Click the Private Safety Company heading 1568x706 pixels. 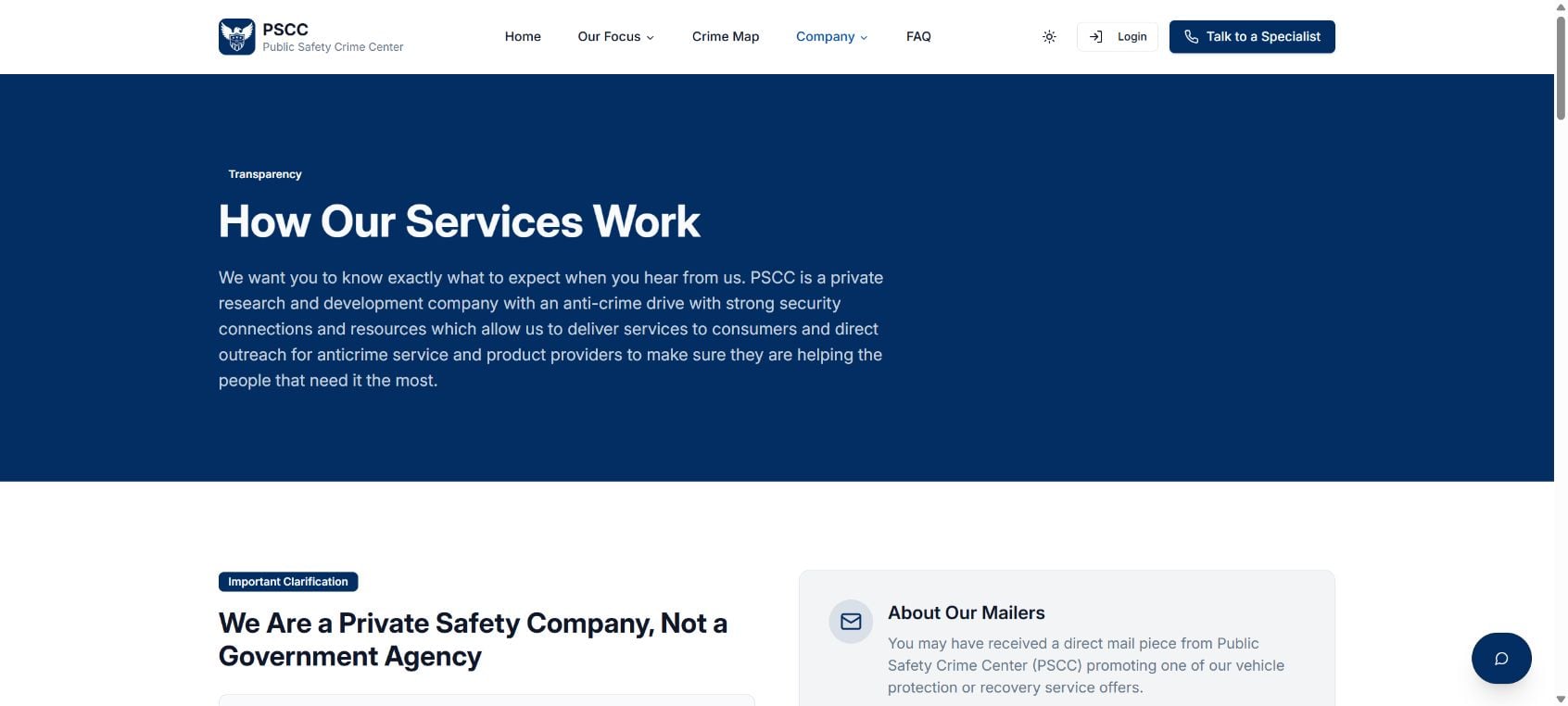[473, 639]
